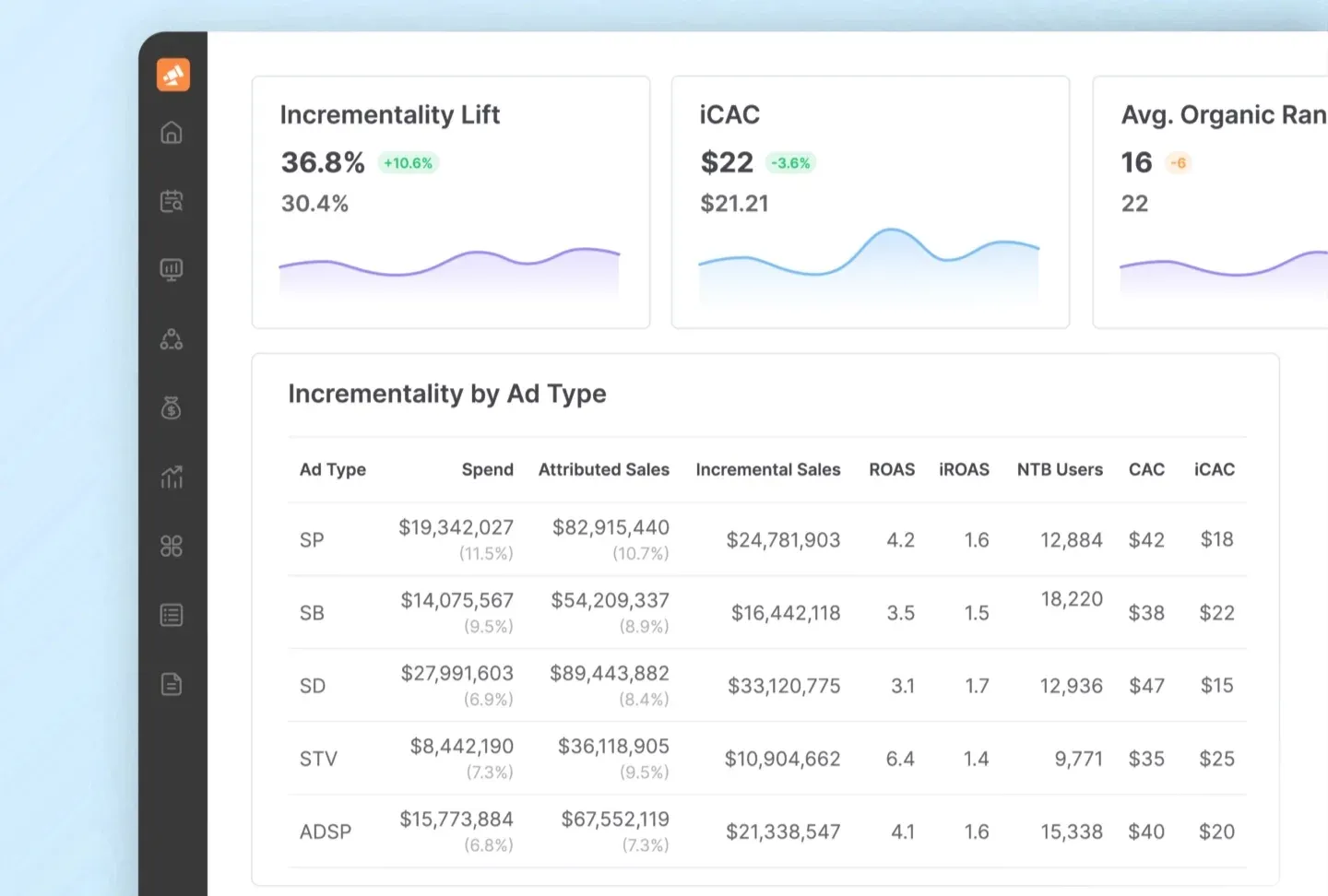Click attributed sales $54,209,337
The height and width of the screenshot is (896, 1328).
(x=610, y=600)
